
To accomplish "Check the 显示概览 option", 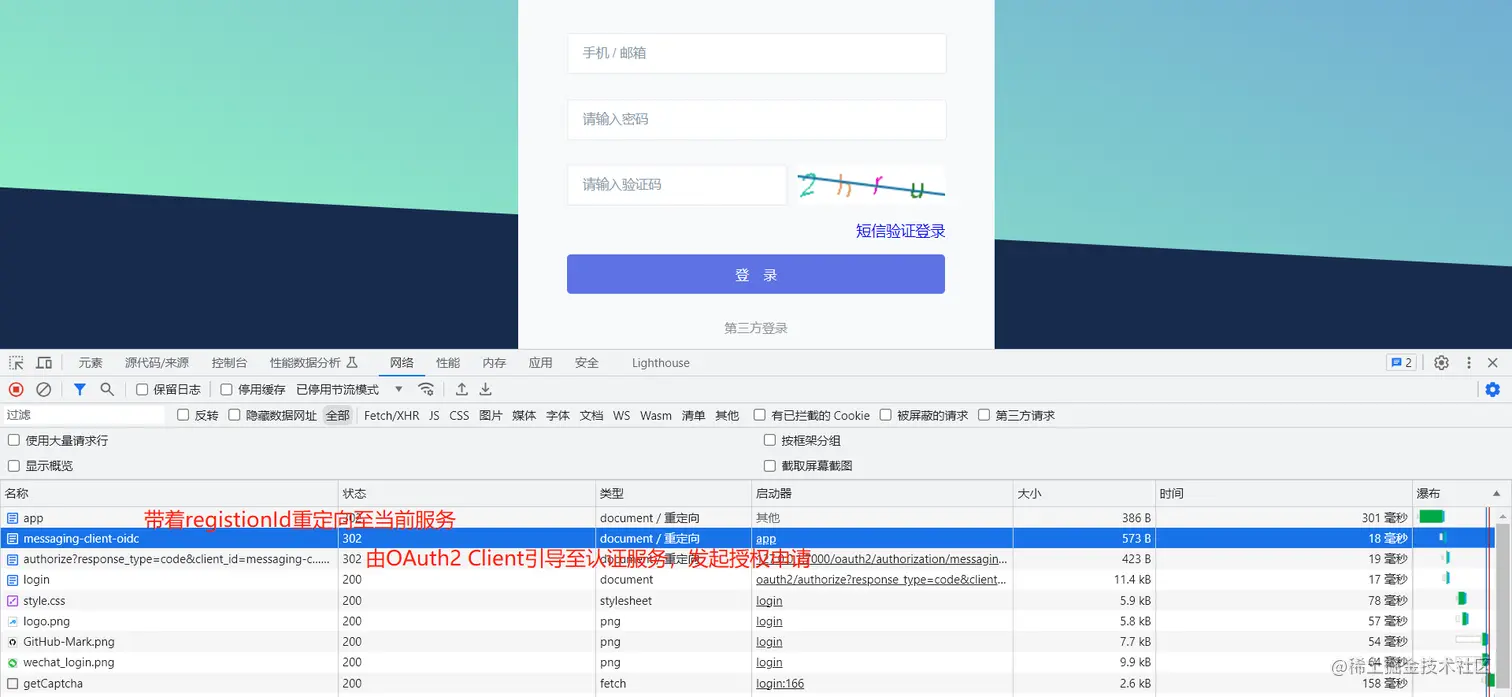I will [14, 465].
